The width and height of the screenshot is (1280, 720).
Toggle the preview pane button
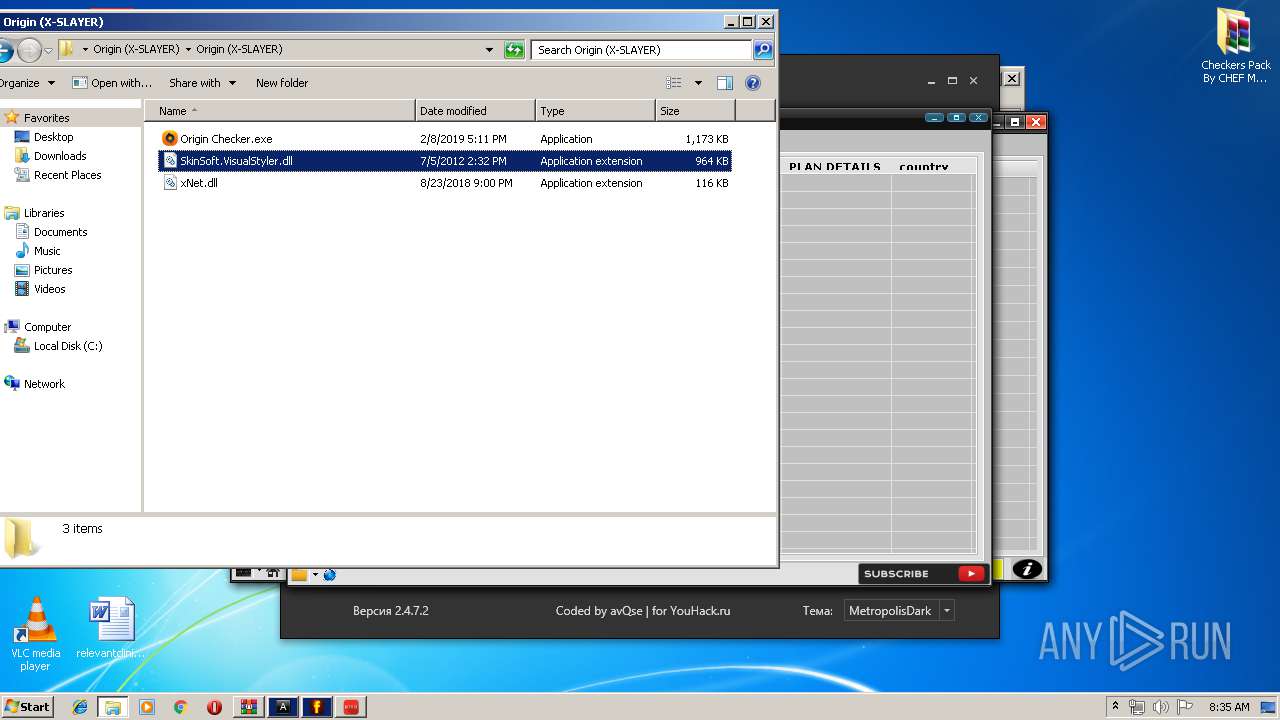(x=725, y=83)
